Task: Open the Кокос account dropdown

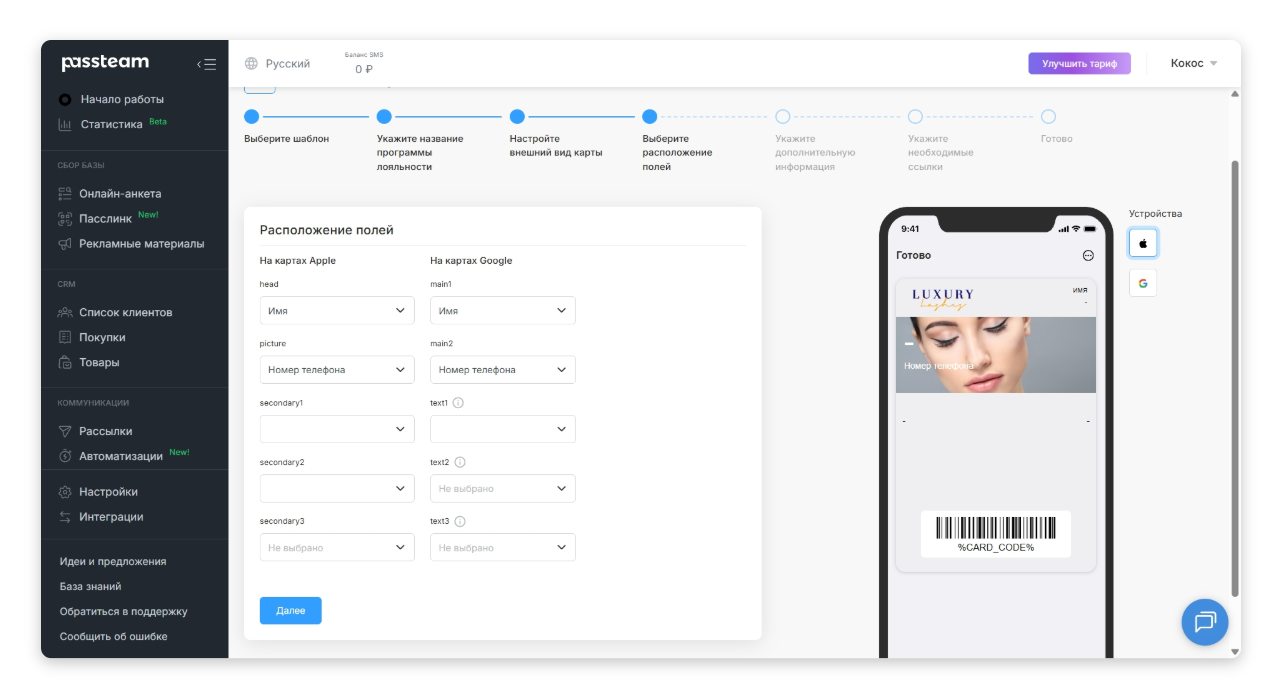Action: (1194, 63)
